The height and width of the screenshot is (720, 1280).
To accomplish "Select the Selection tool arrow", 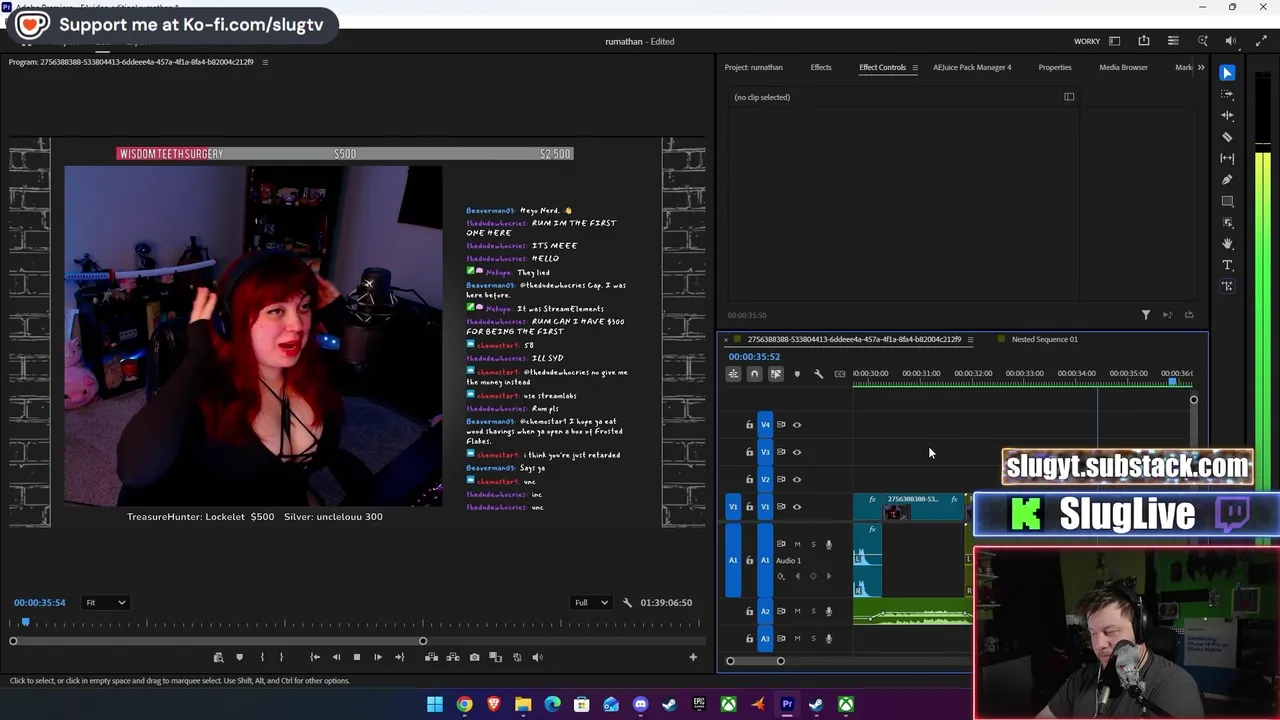I will (x=1227, y=73).
